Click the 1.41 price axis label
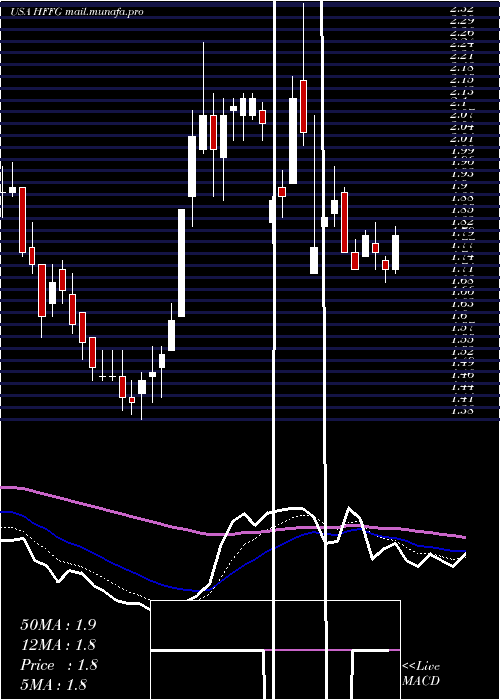 pos(462,399)
